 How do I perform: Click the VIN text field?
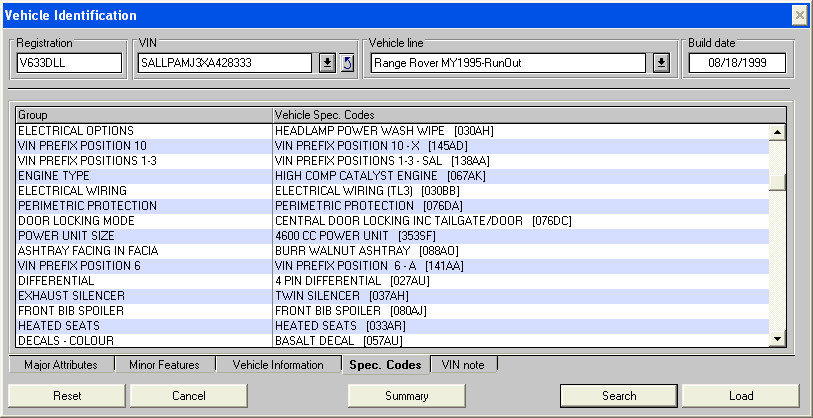point(225,63)
